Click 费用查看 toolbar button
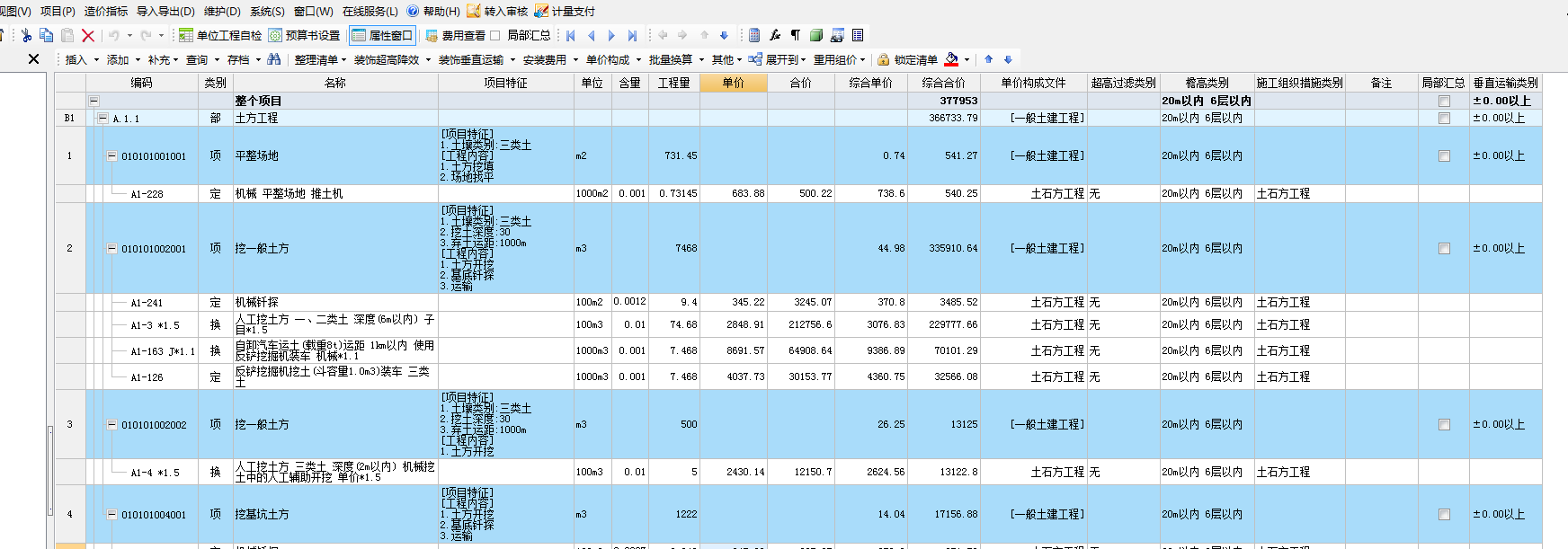The image size is (1568, 549). 455,35
